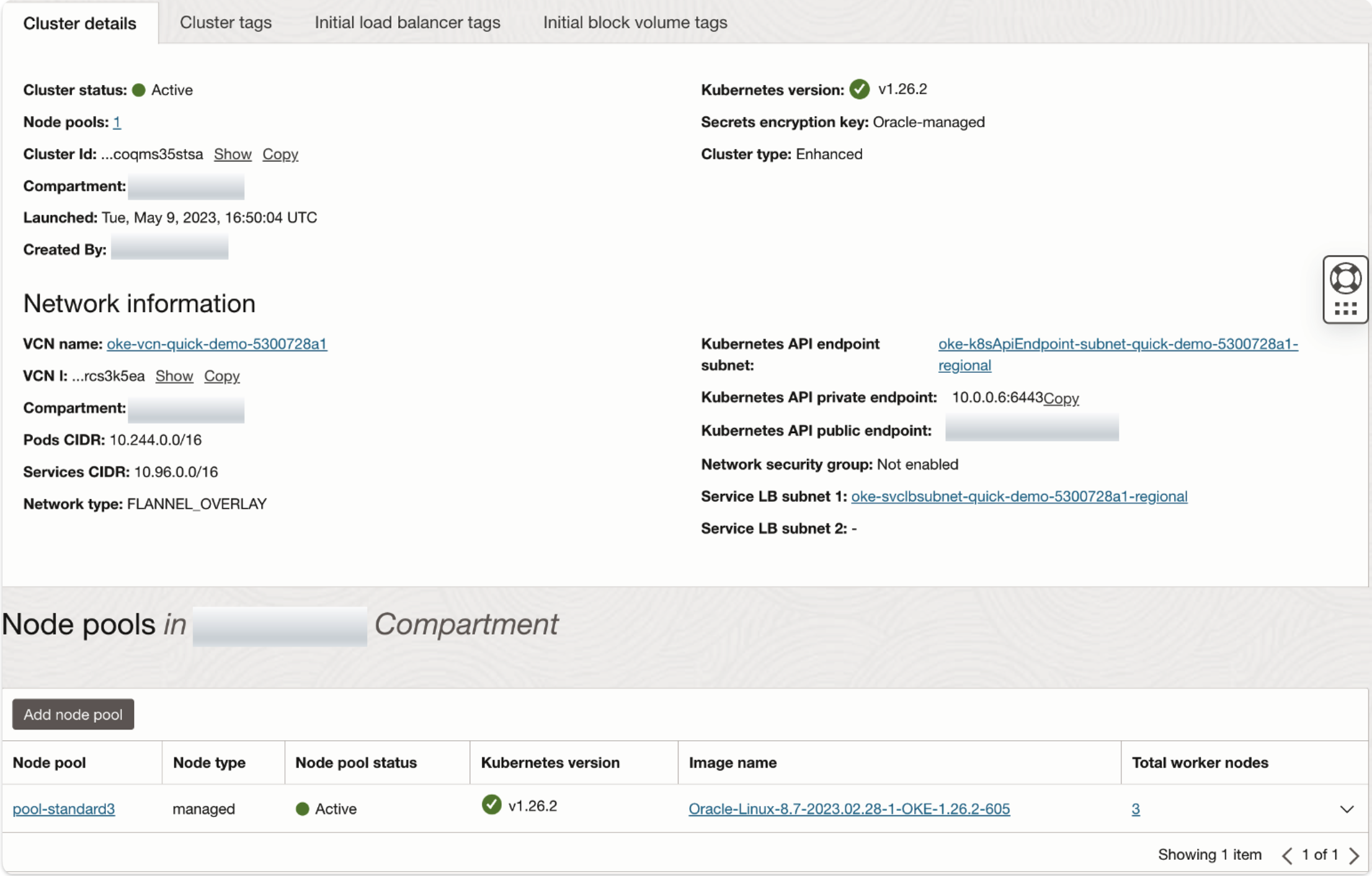Expand the pool-standard3 row with its chevron

(1346, 808)
